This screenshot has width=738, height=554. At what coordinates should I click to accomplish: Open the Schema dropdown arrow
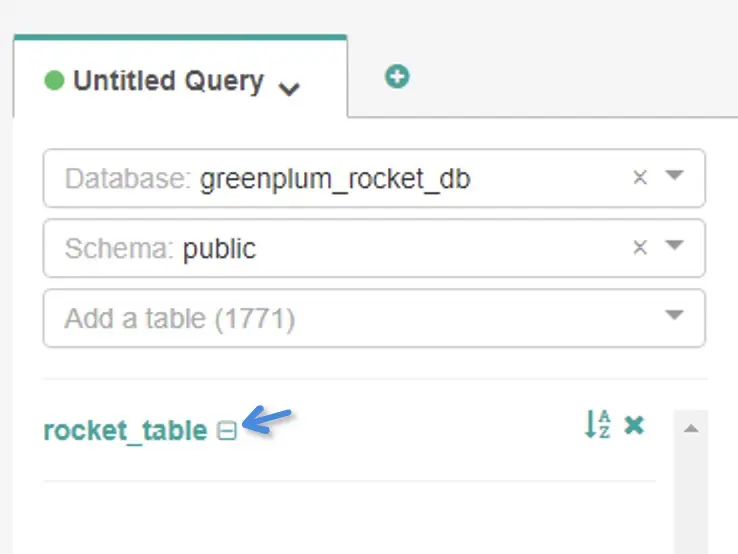[674, 246]
